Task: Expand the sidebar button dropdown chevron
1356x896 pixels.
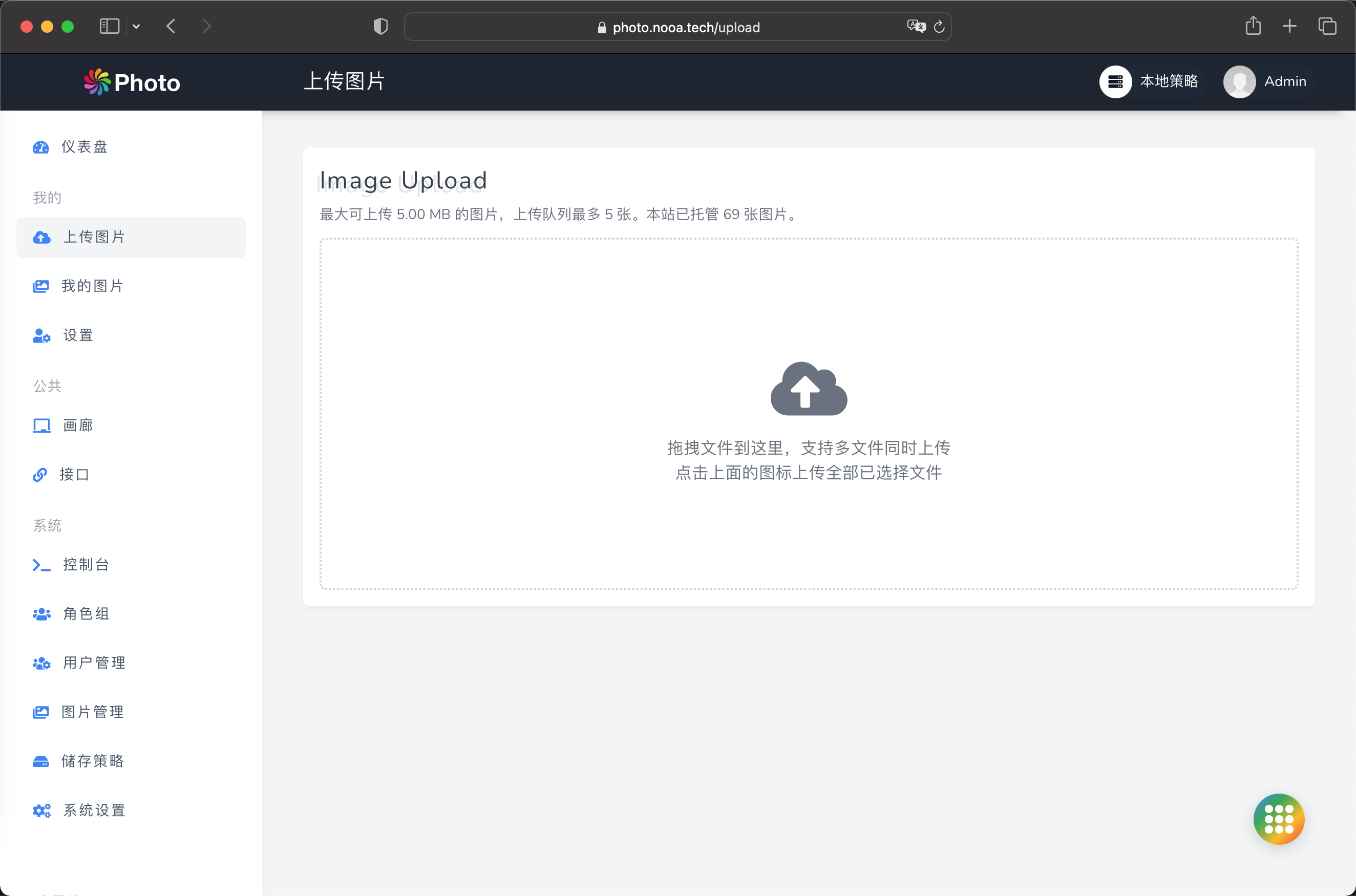Action: click(136, 26)
